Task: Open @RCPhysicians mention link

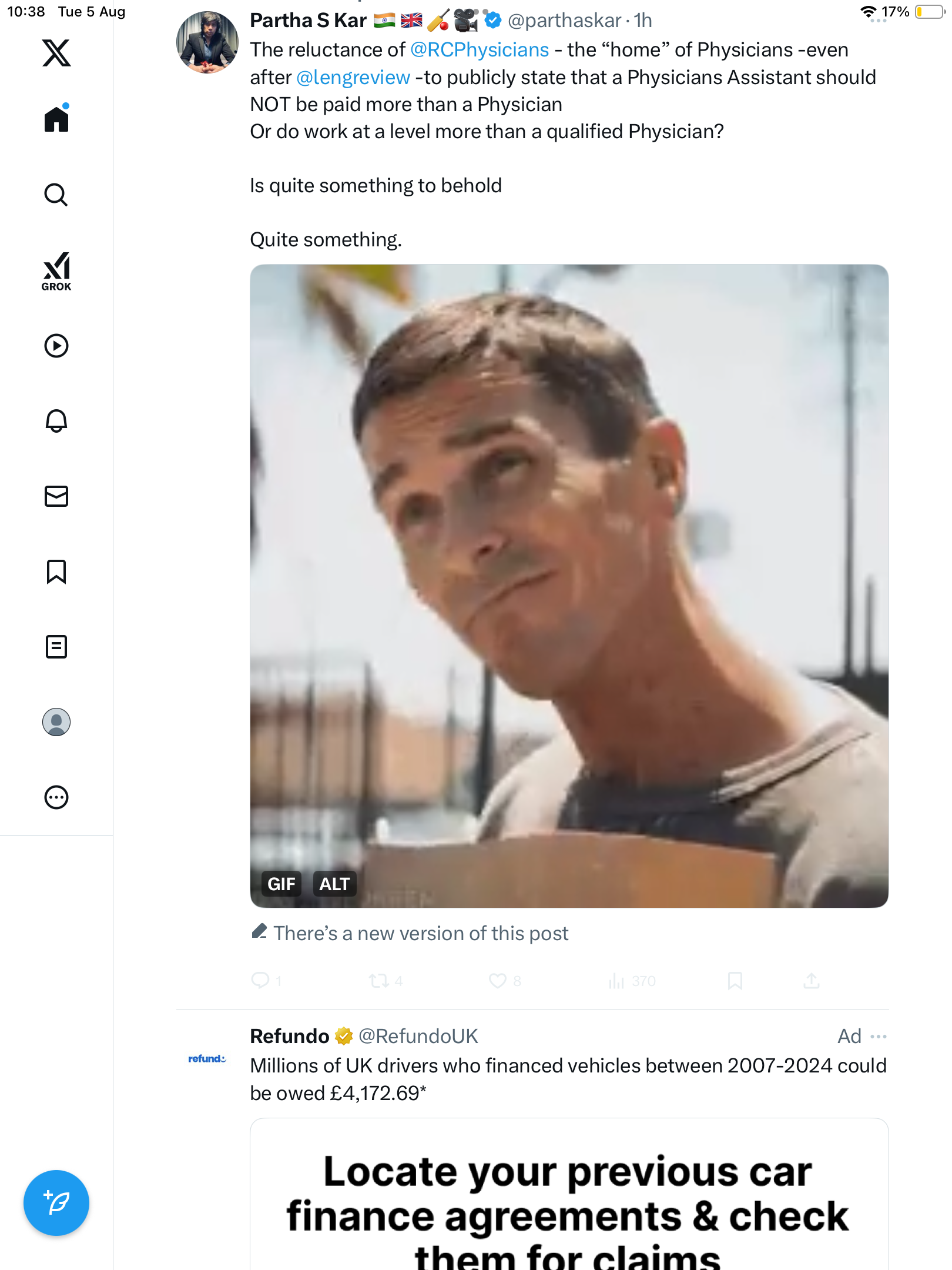Action: (480, 50)
